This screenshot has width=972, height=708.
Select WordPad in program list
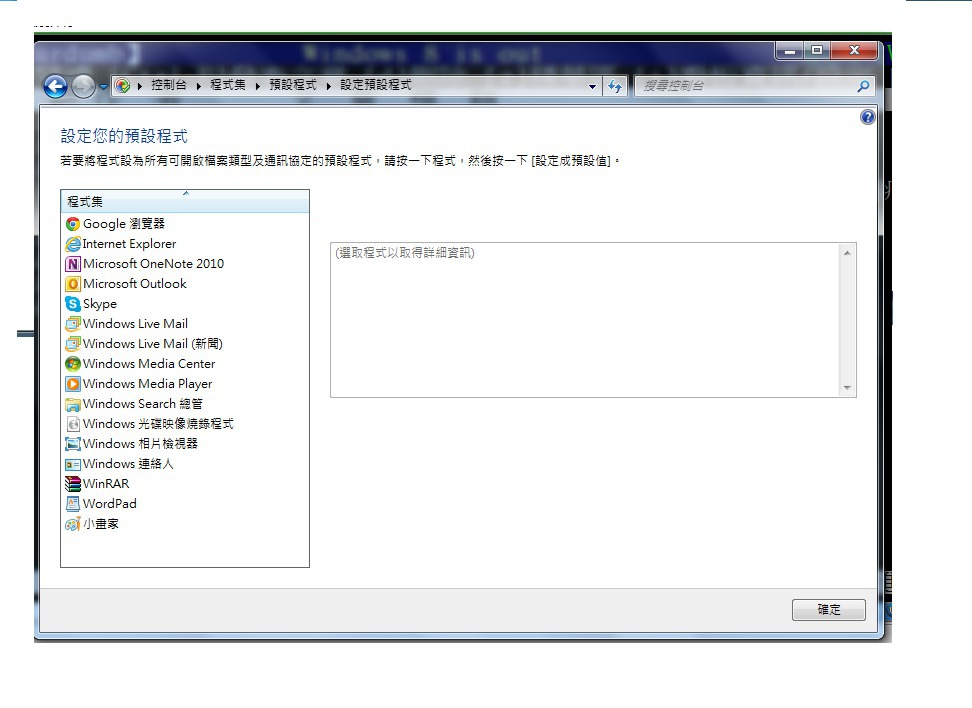[x=101, y=504]
